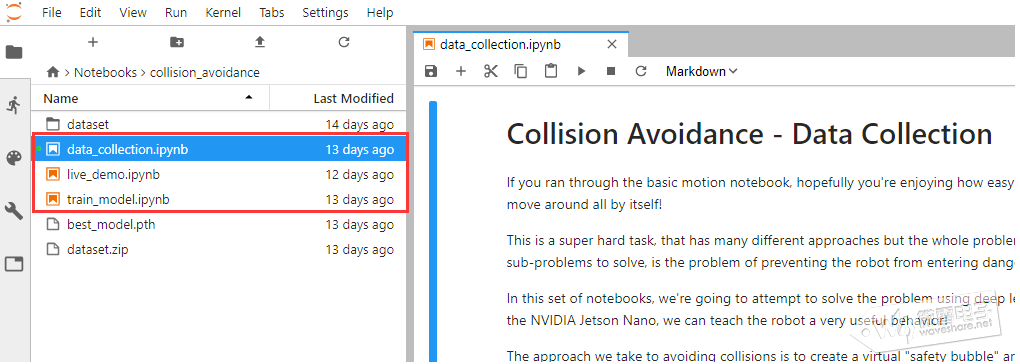1020x364 pixels.
Task: Cut selected cell with scissors icon
Action: (490, 72)
